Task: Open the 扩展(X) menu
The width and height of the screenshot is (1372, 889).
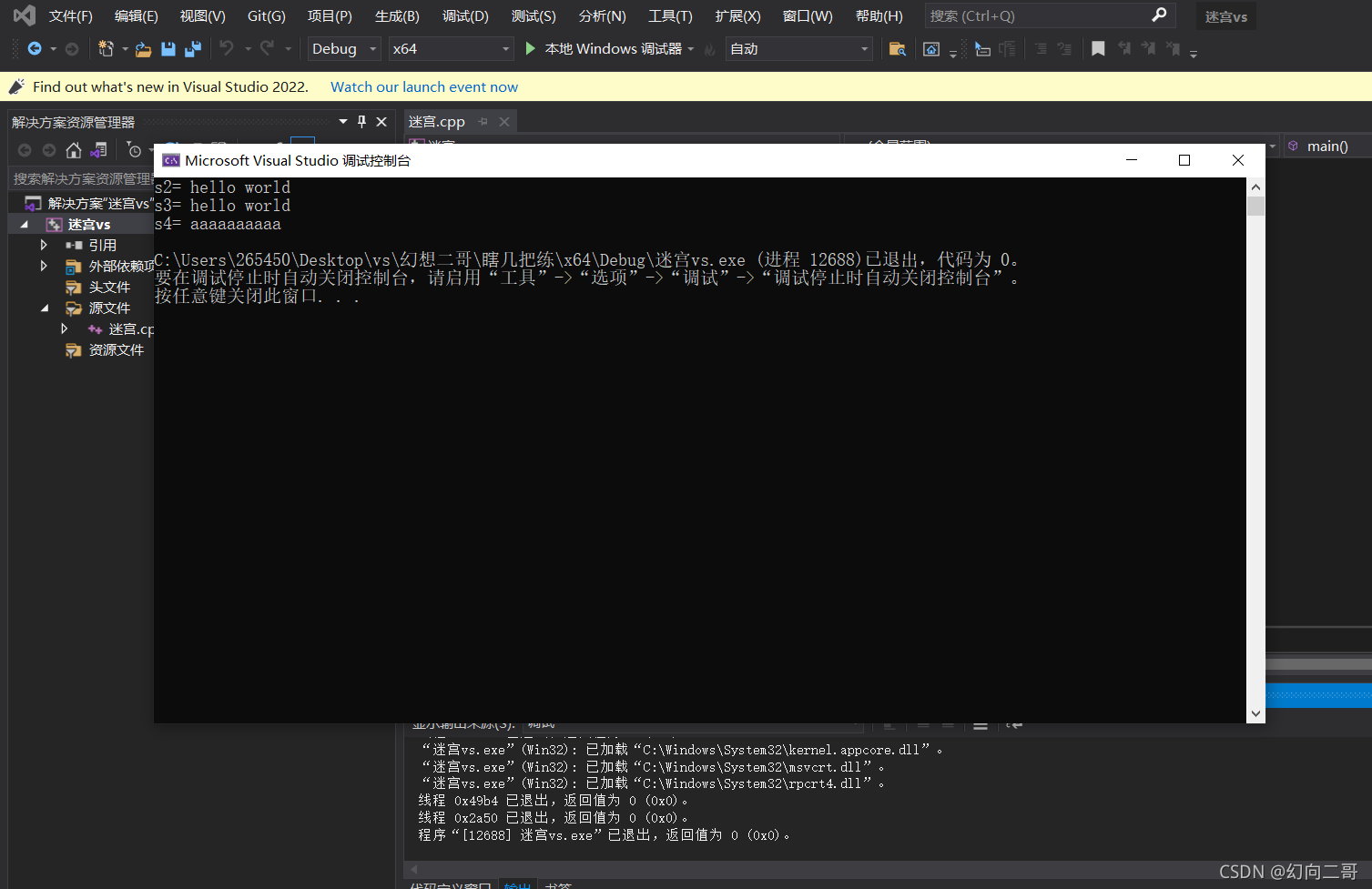Action: click(737, 16)
